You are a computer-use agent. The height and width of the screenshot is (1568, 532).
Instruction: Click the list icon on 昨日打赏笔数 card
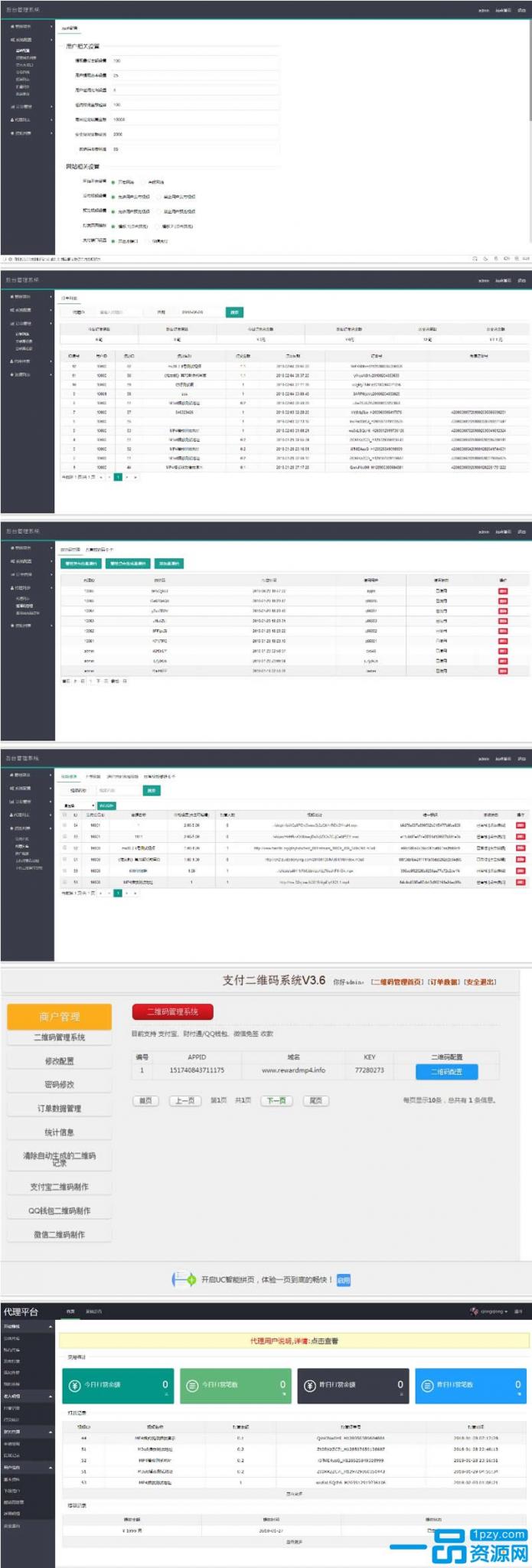[x=428, y=1385]
